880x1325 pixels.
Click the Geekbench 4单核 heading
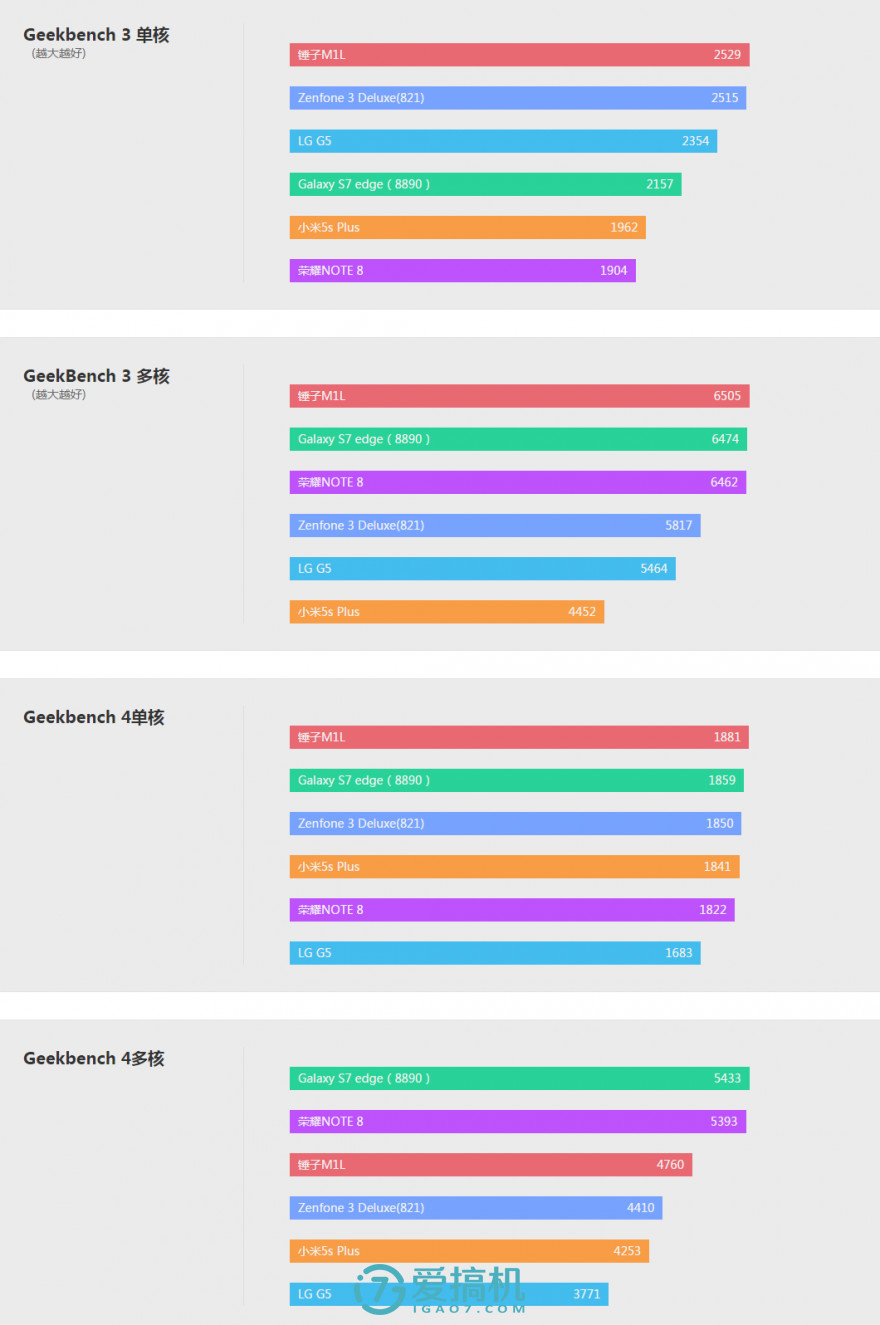94,717
